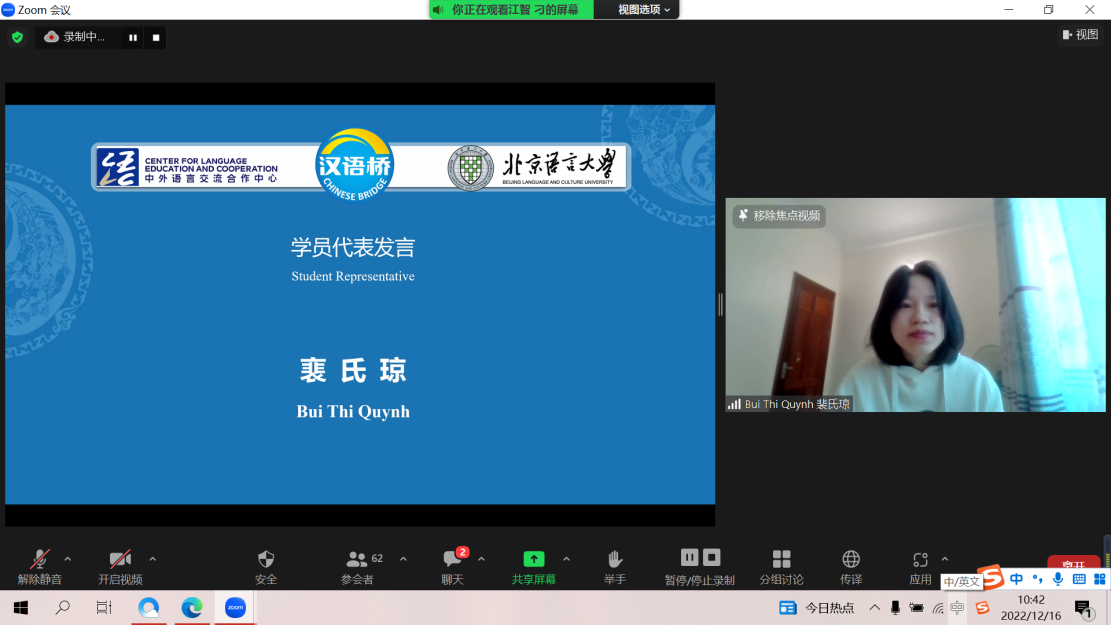Stop recording using top-left stop button

(x=156, y=38)
